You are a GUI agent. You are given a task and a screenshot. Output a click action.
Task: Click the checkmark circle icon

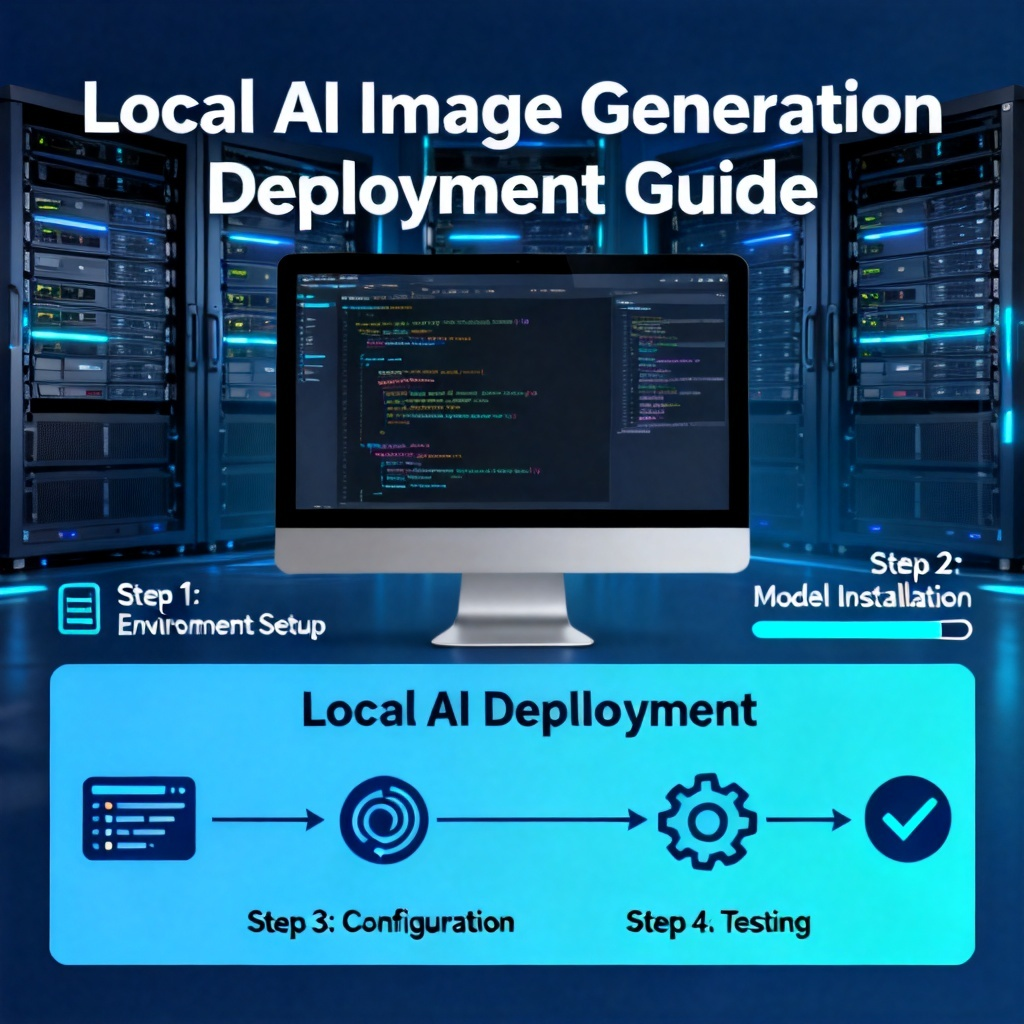908,819
